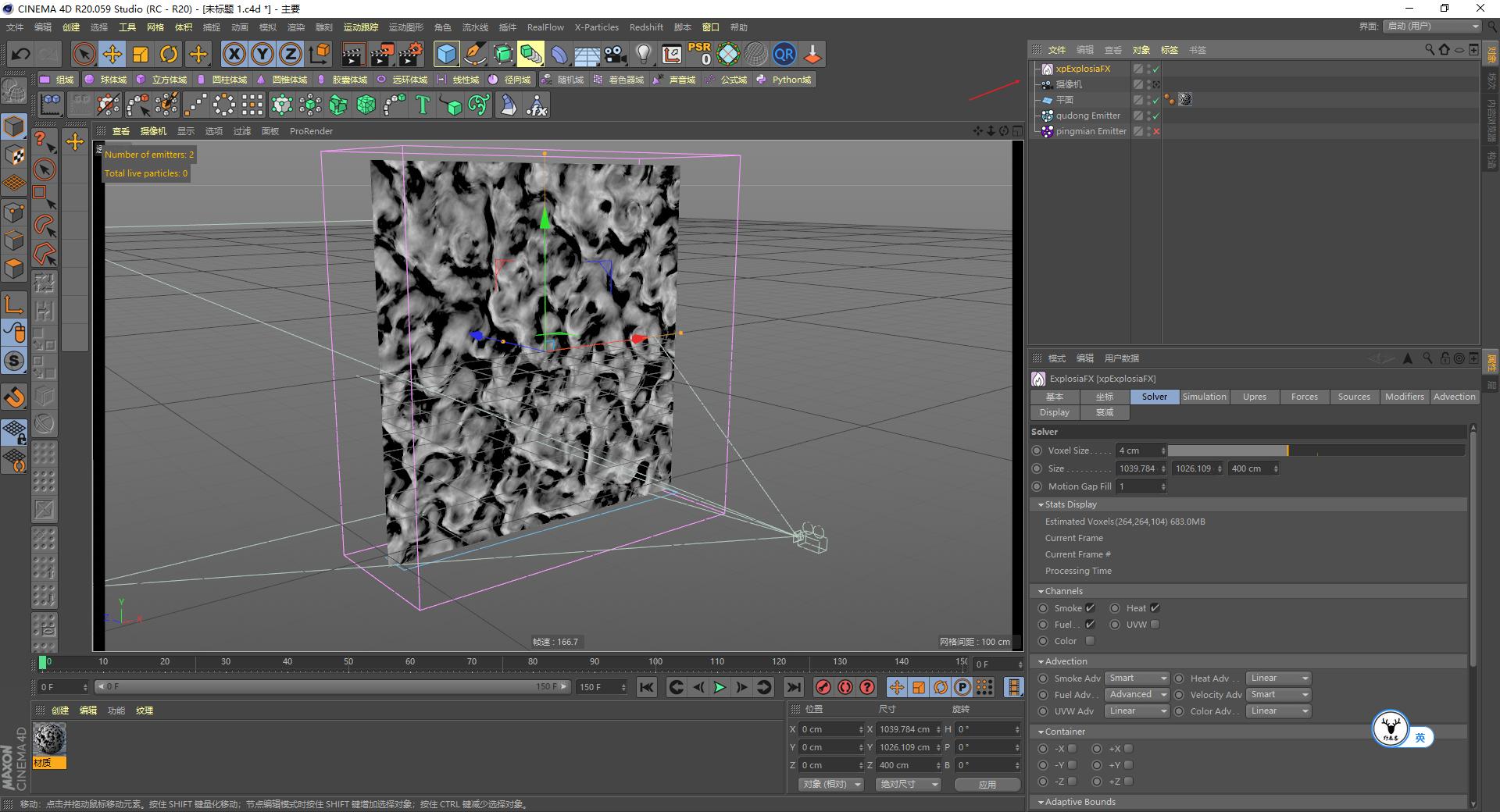Click the xpExplosiaFX object icon
This screenshot has height=812, width=1500.
[x=1047, y=69]
